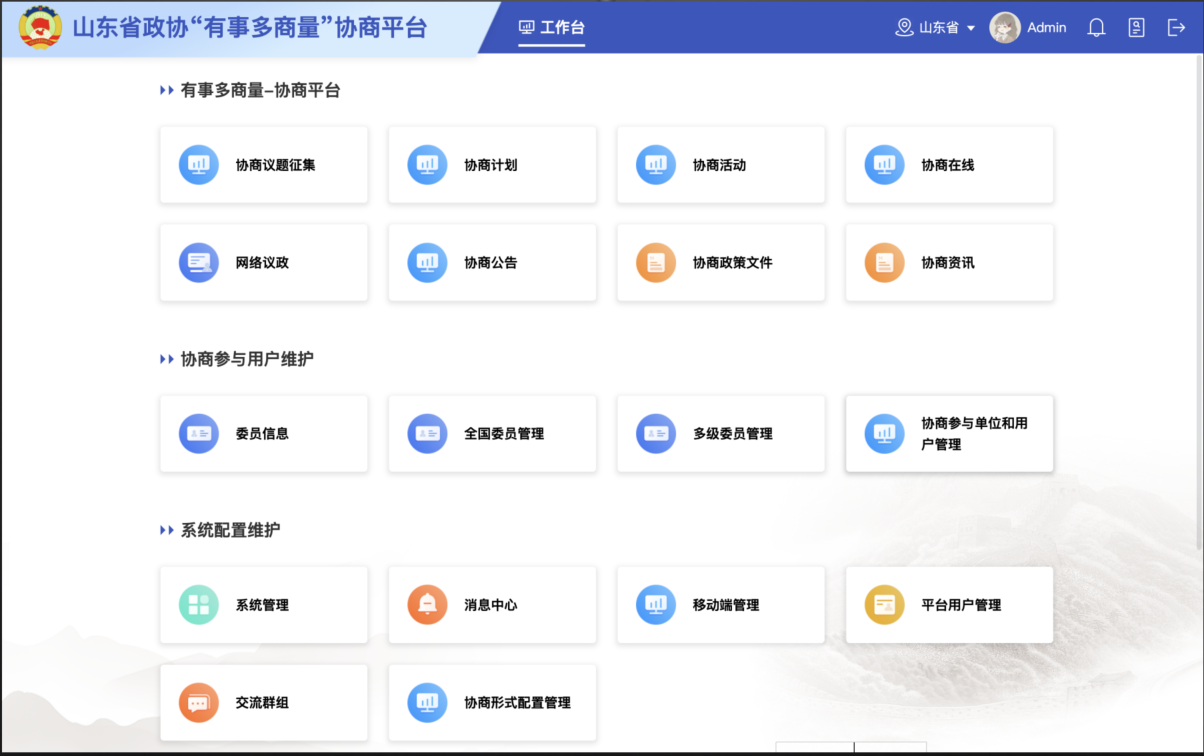Click the notification bell icon
The width and height of the screenshot is (1204, 756).
click(1096, 28)
